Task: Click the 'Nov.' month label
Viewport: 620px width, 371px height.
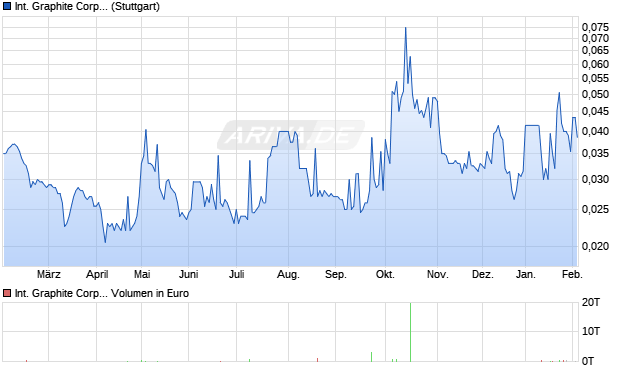Action: click(438, 274)
